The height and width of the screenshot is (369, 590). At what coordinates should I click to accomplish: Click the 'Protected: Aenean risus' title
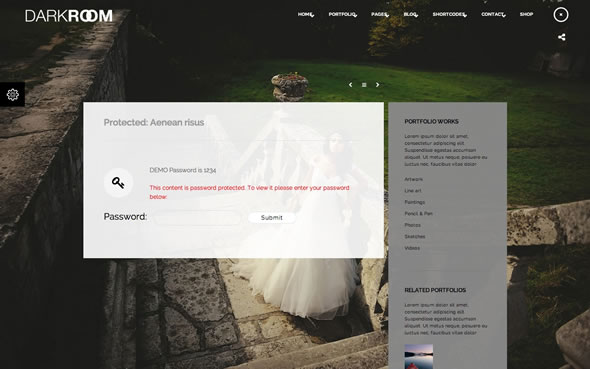pyautogui.click(x=154, y=123)
